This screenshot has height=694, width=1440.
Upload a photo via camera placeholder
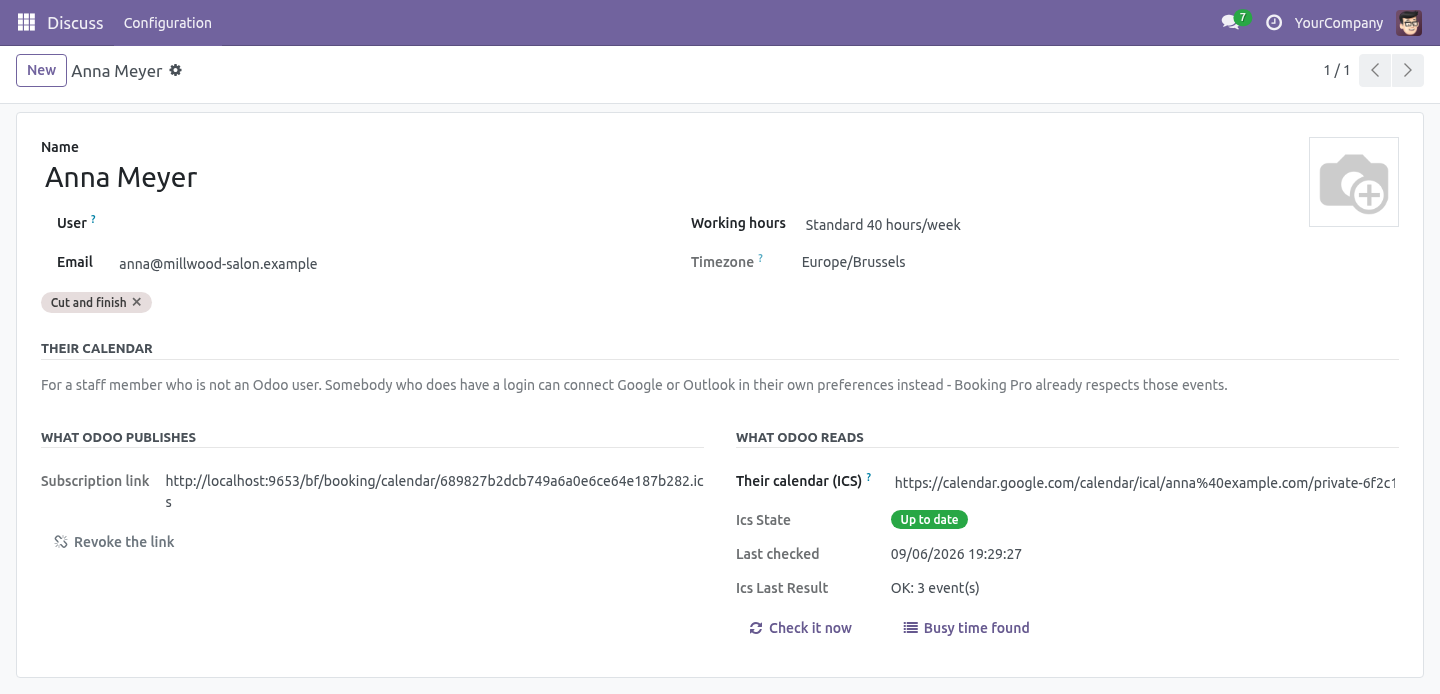1354,182
